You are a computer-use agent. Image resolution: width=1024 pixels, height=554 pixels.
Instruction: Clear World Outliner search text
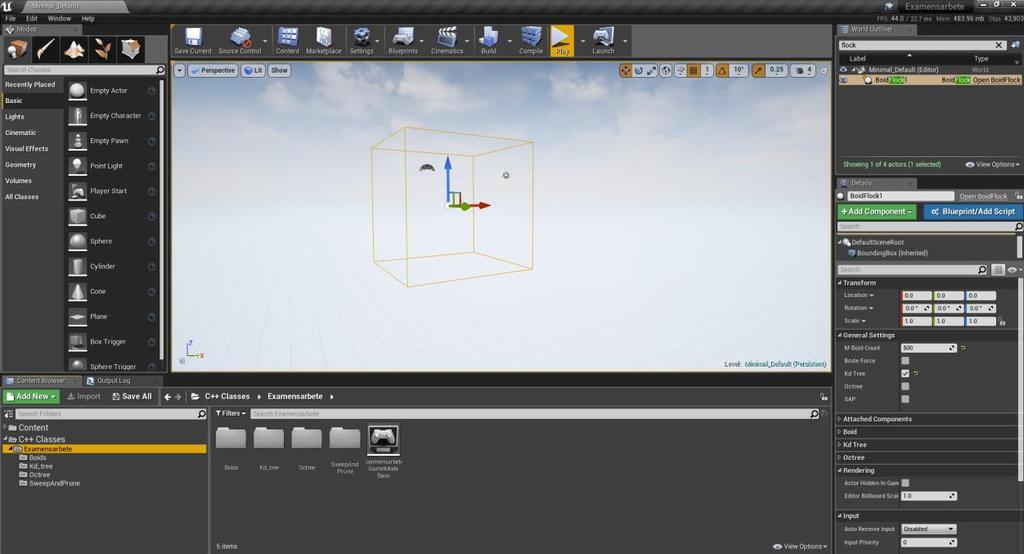pos(999,45)
